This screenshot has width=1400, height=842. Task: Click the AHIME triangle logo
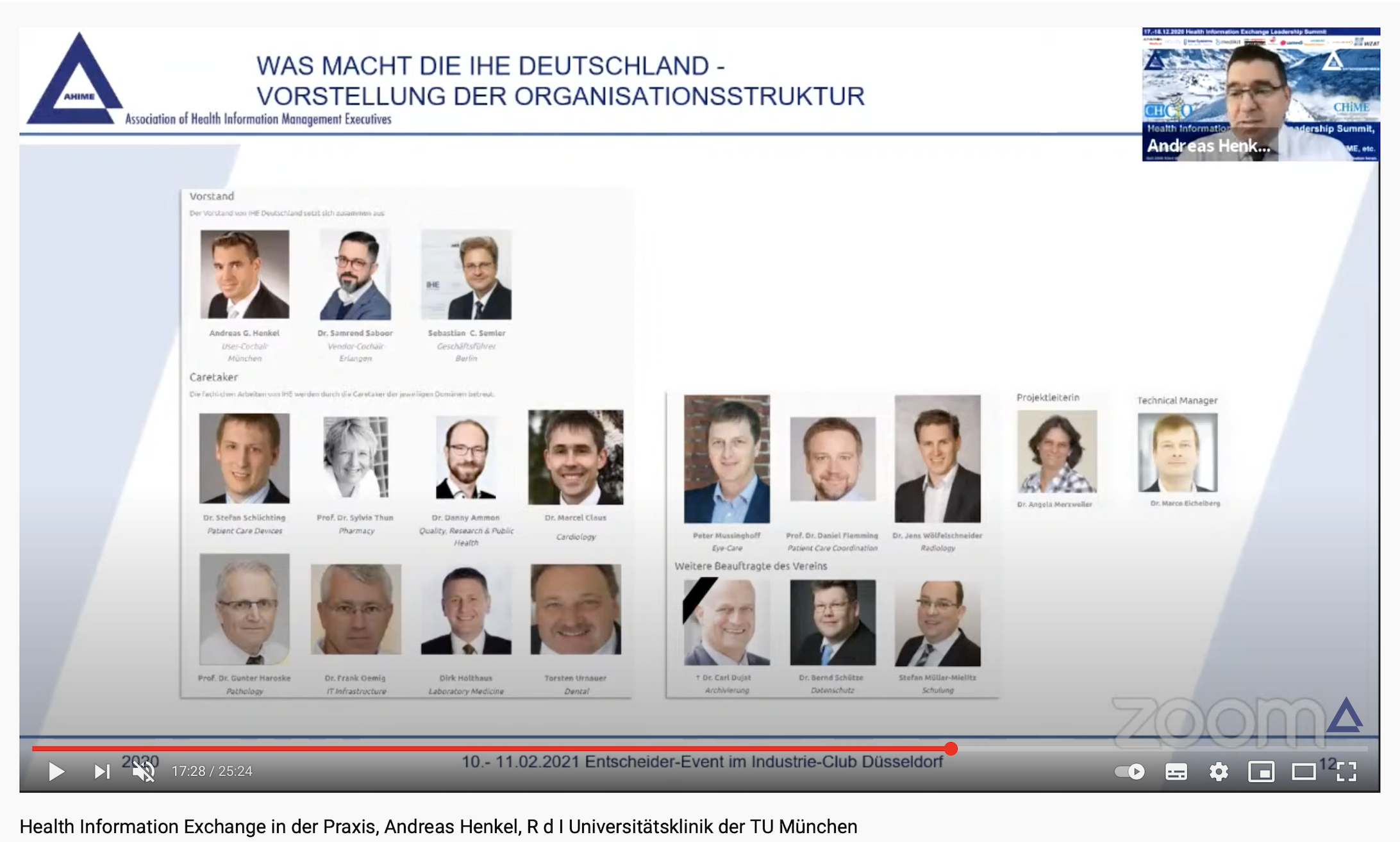tap(75, 78)
